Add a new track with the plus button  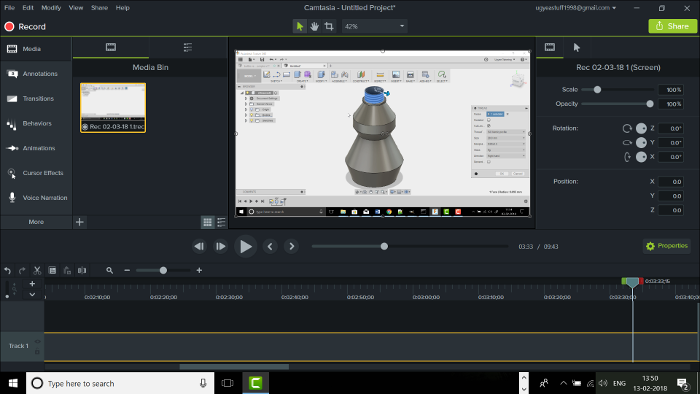click(32, 284)
